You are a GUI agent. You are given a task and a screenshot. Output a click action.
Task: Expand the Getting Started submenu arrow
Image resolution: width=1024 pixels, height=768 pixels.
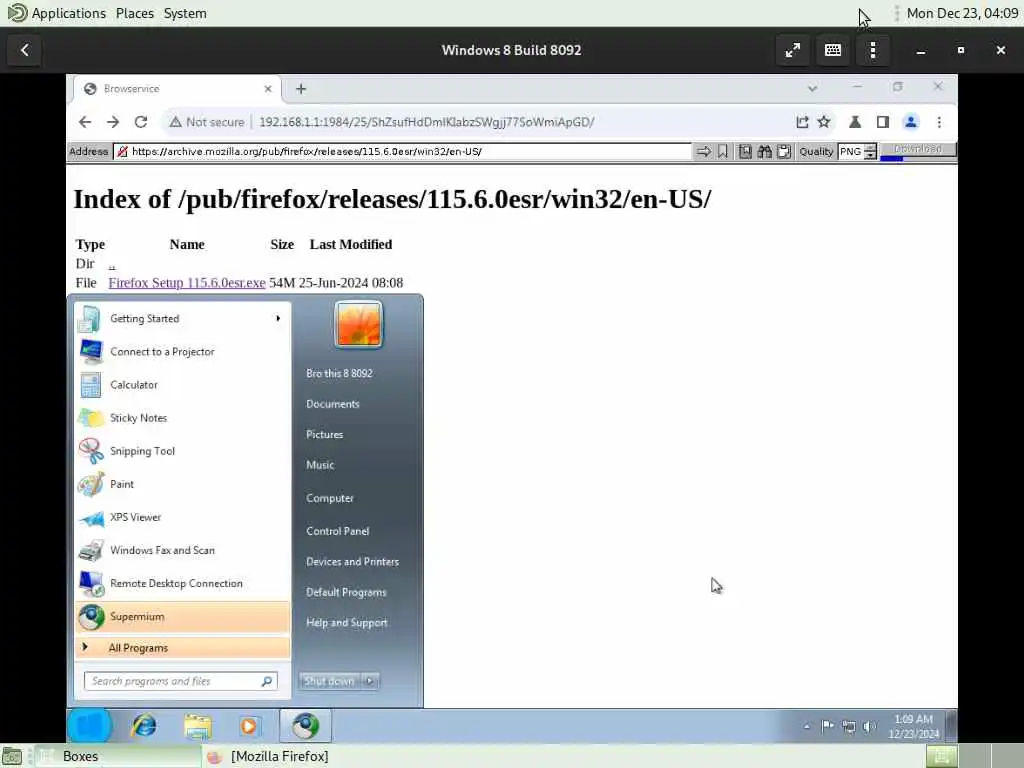278,319
